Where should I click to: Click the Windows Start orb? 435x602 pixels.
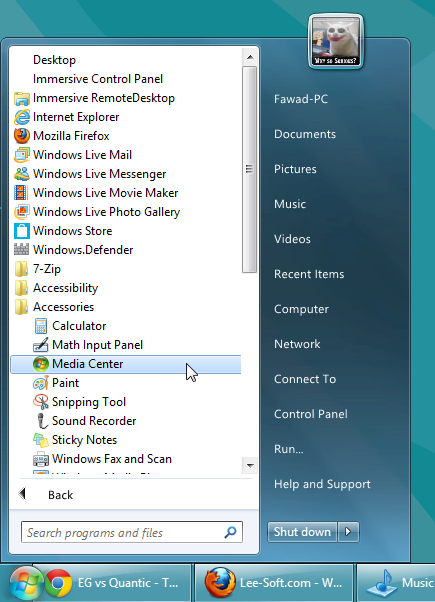click(25, 584)
